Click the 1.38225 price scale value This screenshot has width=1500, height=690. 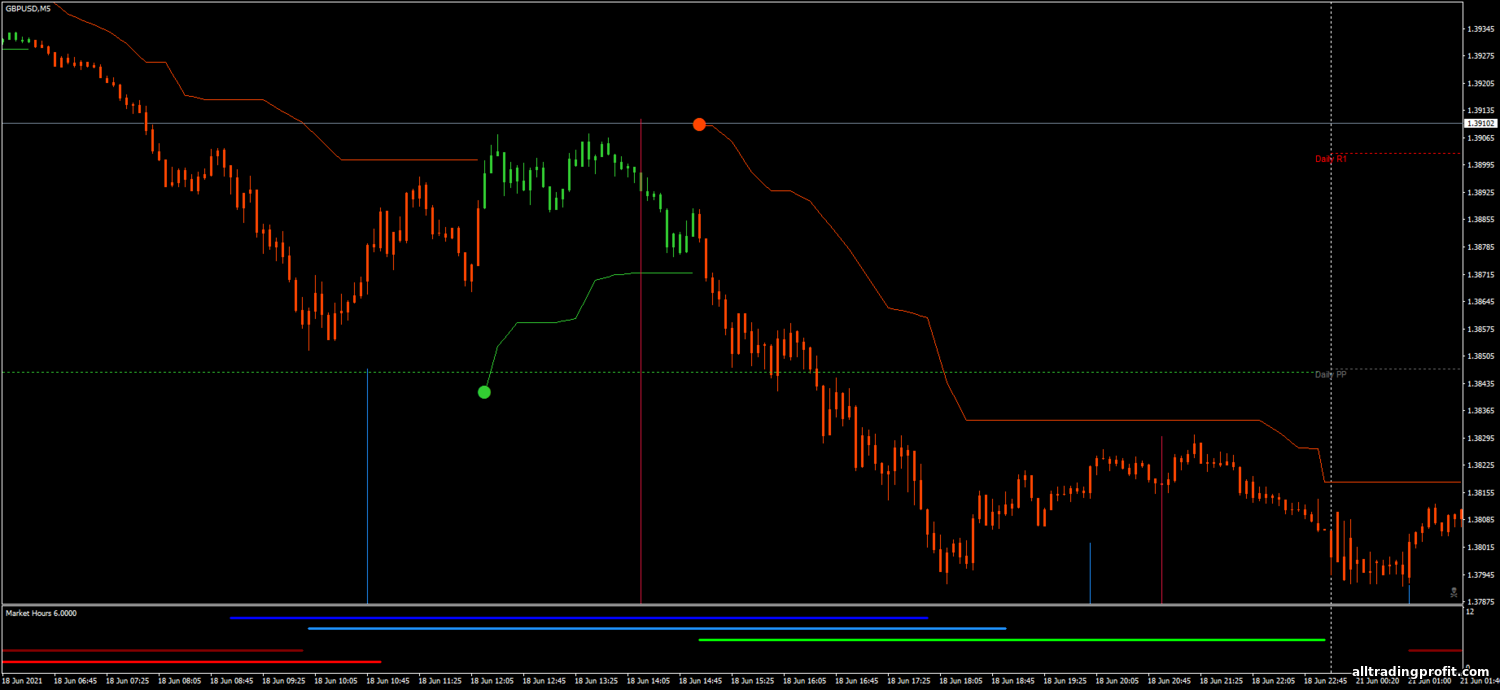point(1481,466)
